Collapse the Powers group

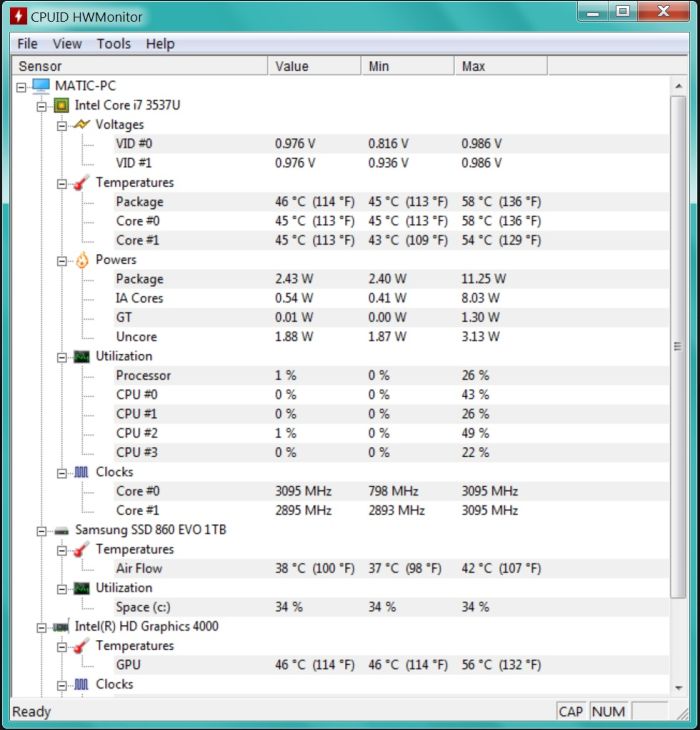(62, 261)
